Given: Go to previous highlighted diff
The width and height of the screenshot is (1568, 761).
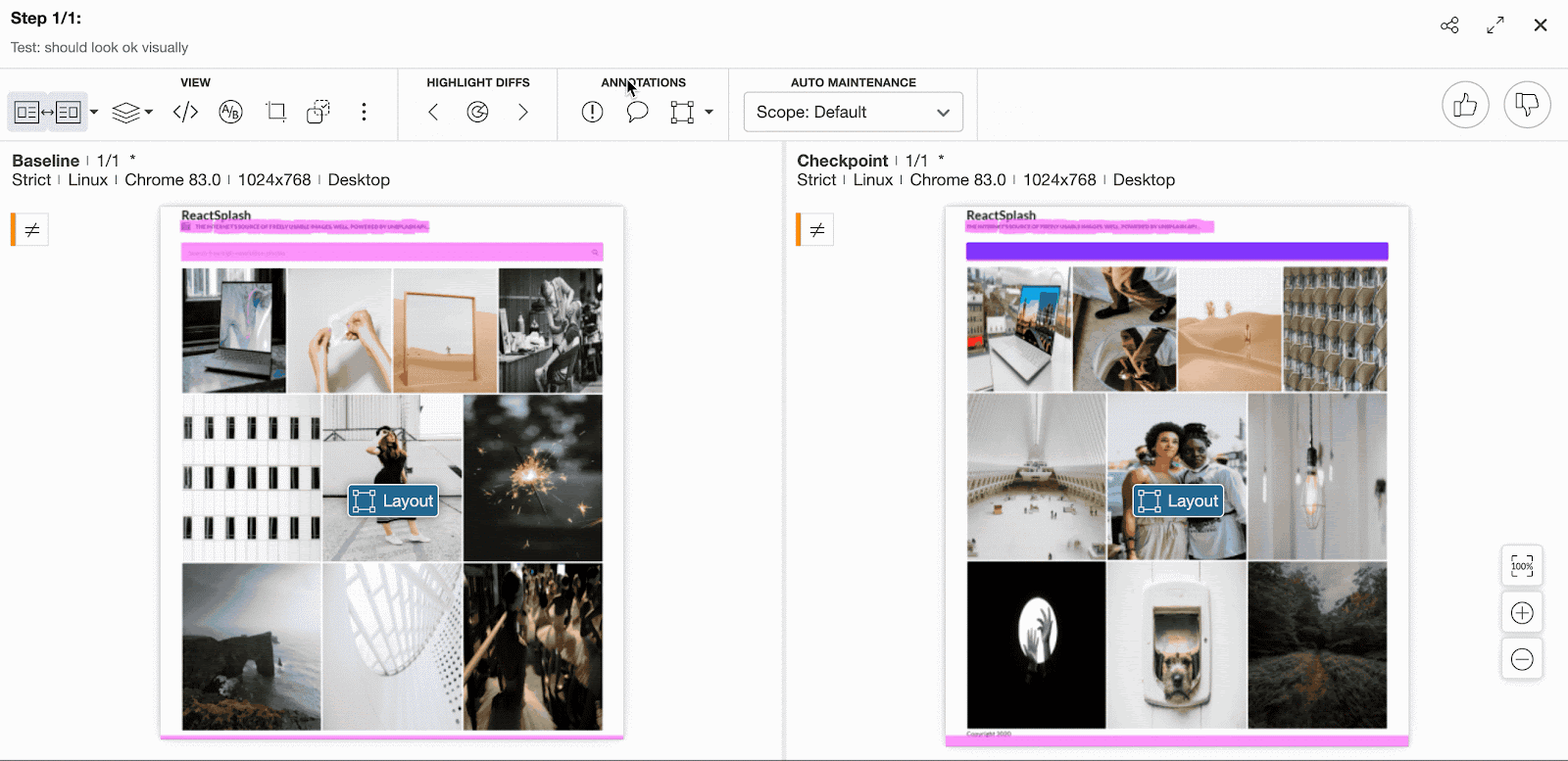Looking at the screenshot, I should (433, 113).
